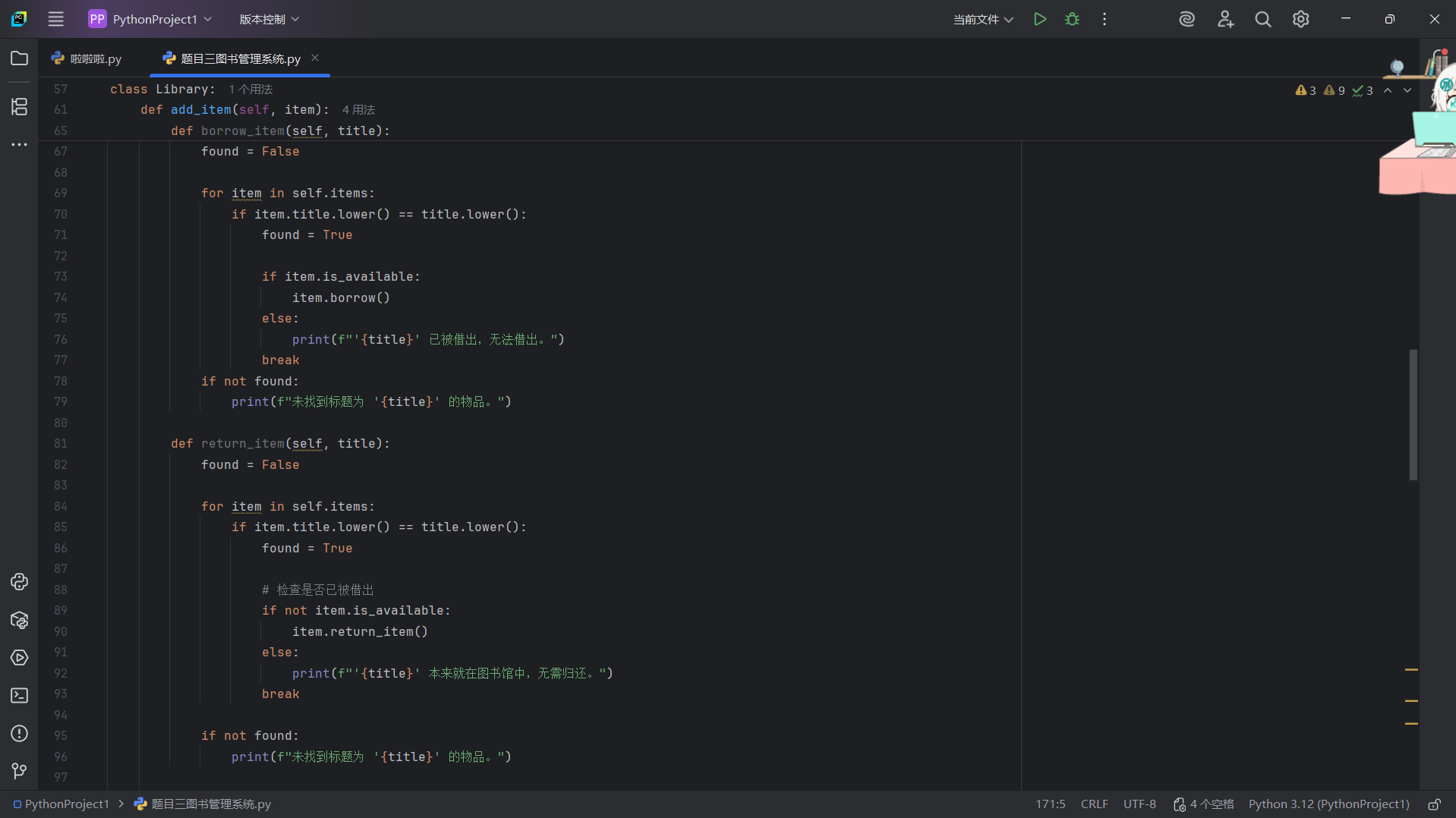The height and width of the screenshot is (818, 1456).
Task: Run the script with the green play button
Action: (1040, 19)
